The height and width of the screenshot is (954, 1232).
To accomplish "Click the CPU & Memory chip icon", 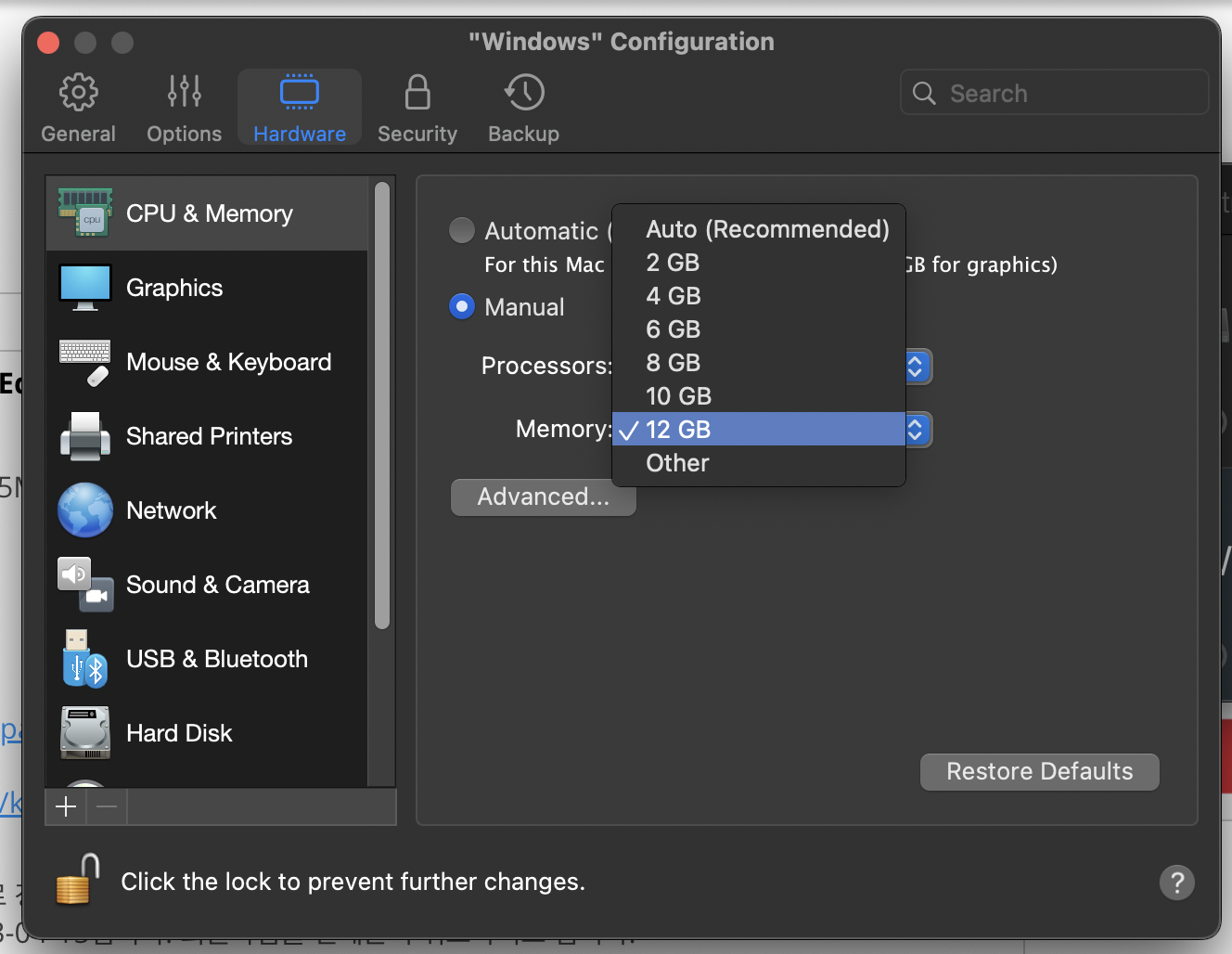I will [85, 213].
